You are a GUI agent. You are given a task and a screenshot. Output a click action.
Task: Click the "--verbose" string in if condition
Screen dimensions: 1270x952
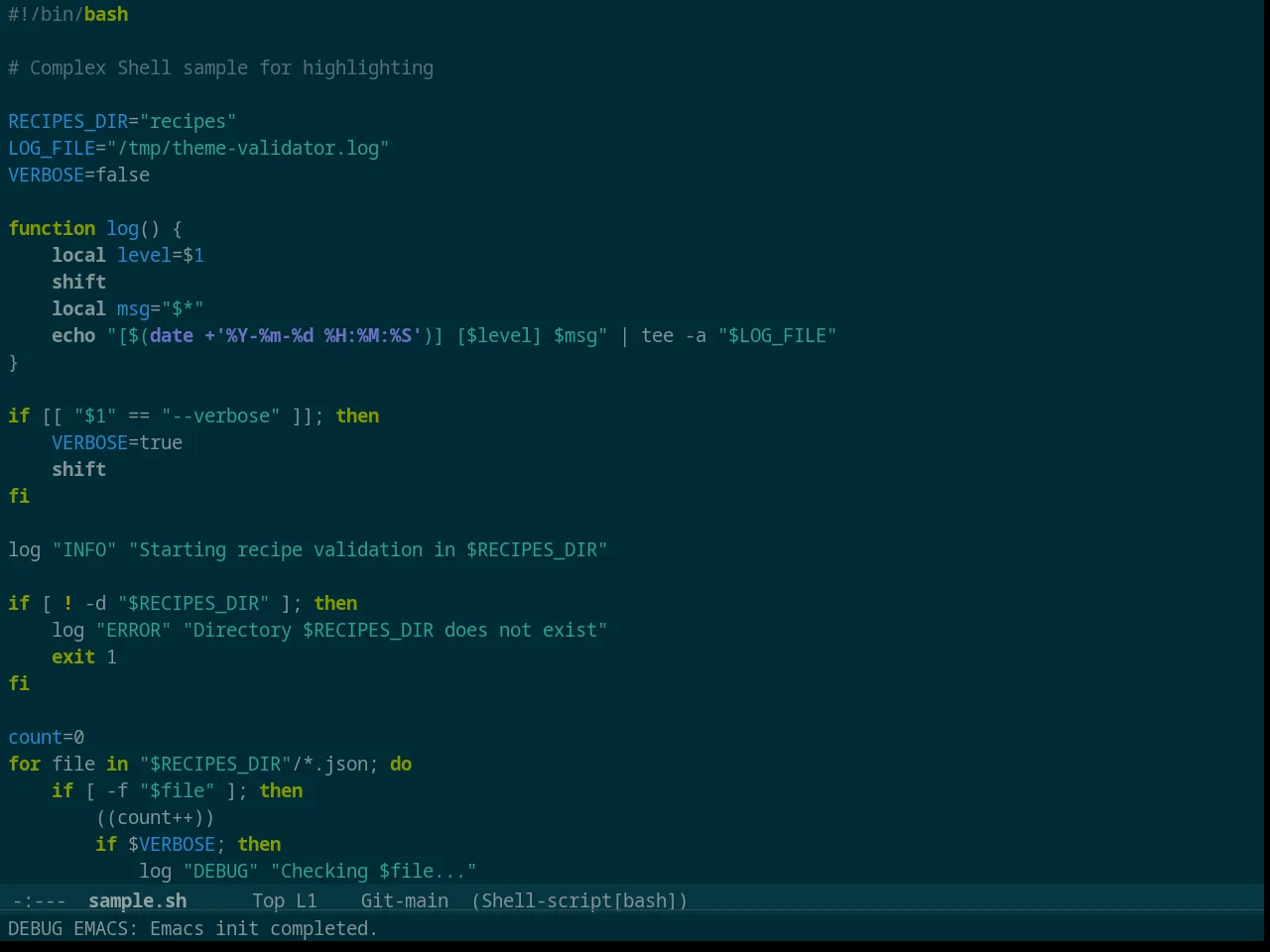click(x=220, y=416)
